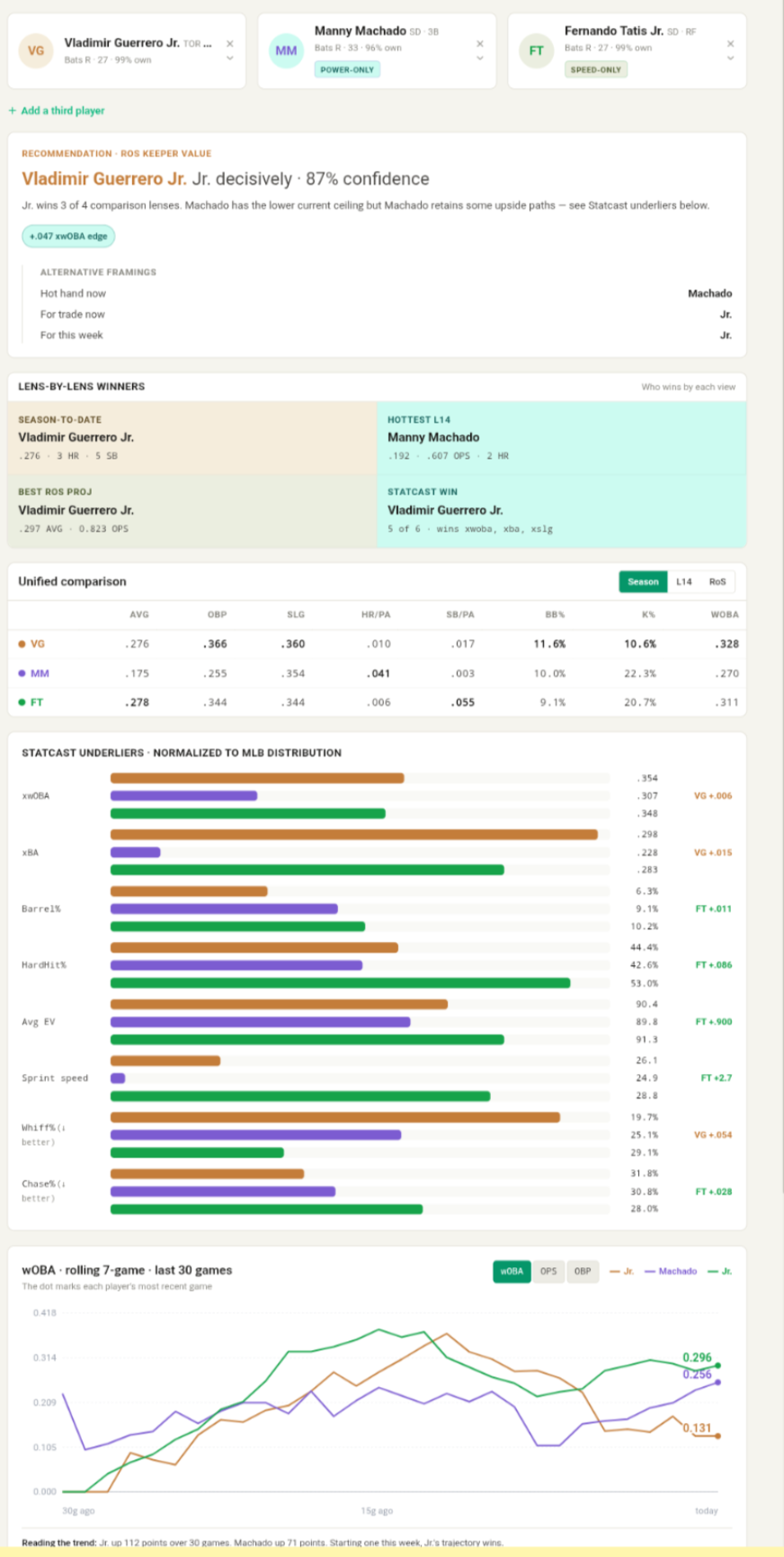Expand Vladimir Guerrero Jr. card chevron
Screen dimensions: 784x1557
pyautogui.click(x=230, y=58)
